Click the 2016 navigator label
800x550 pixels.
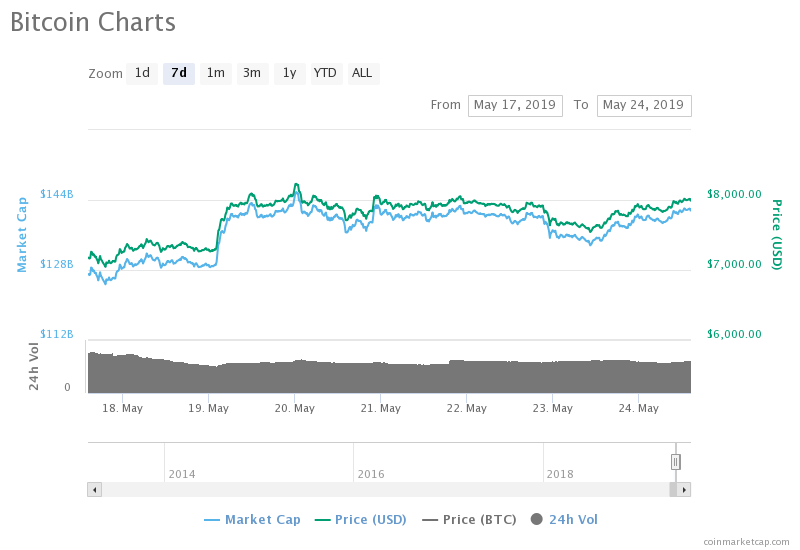[371, 474]
